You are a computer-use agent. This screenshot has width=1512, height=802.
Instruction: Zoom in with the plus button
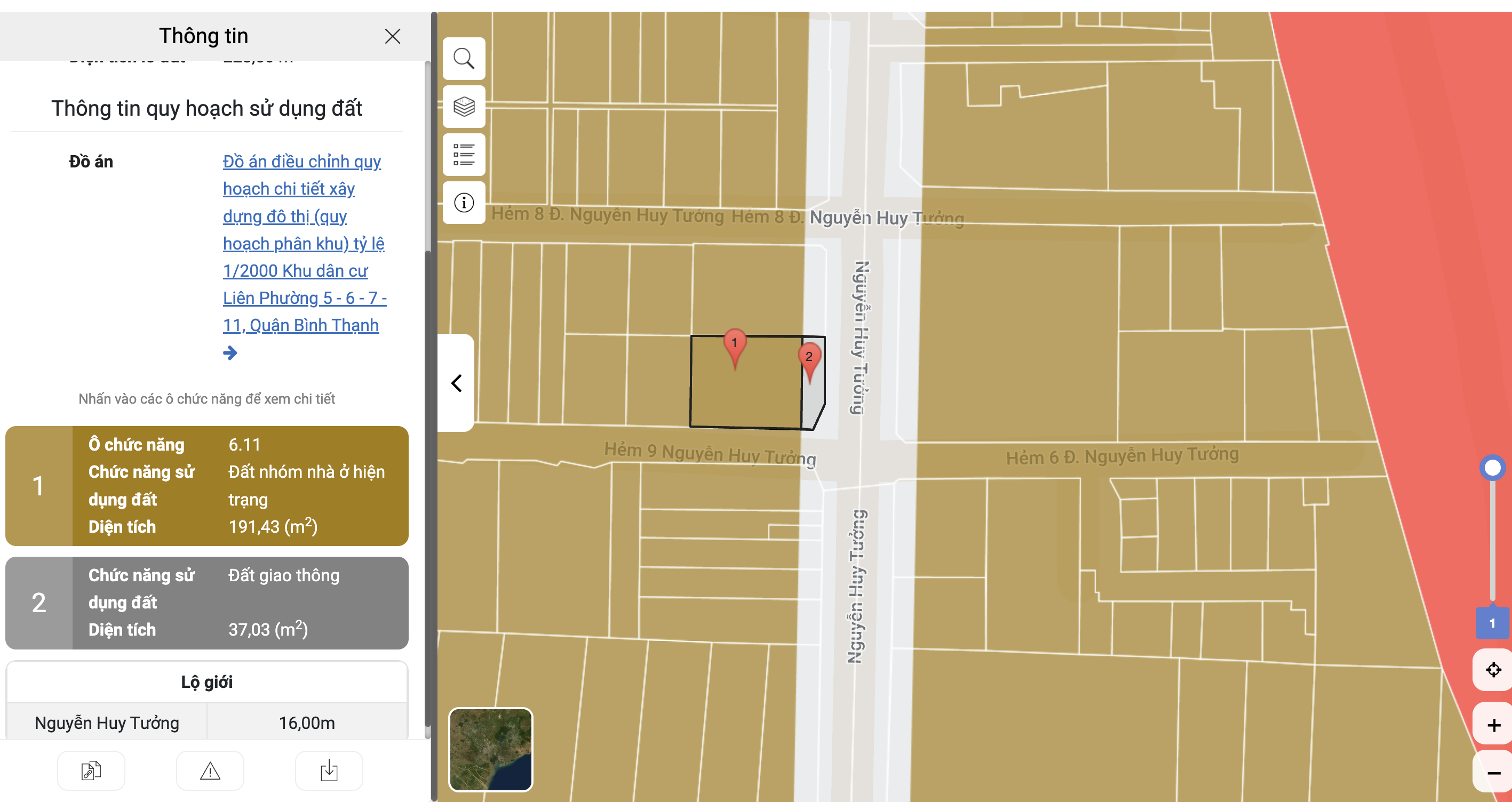tap(1493, 725)
